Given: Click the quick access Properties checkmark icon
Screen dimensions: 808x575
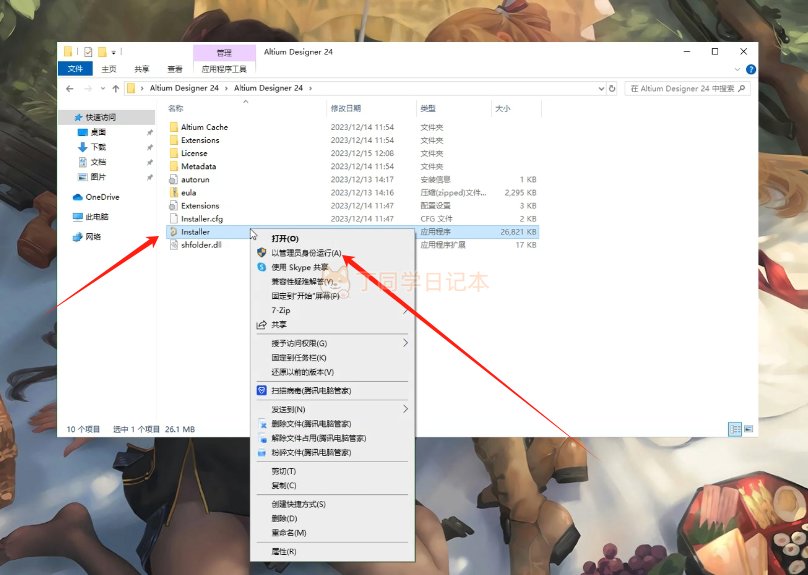Looking at the screenshot, I should coord(88,52).
